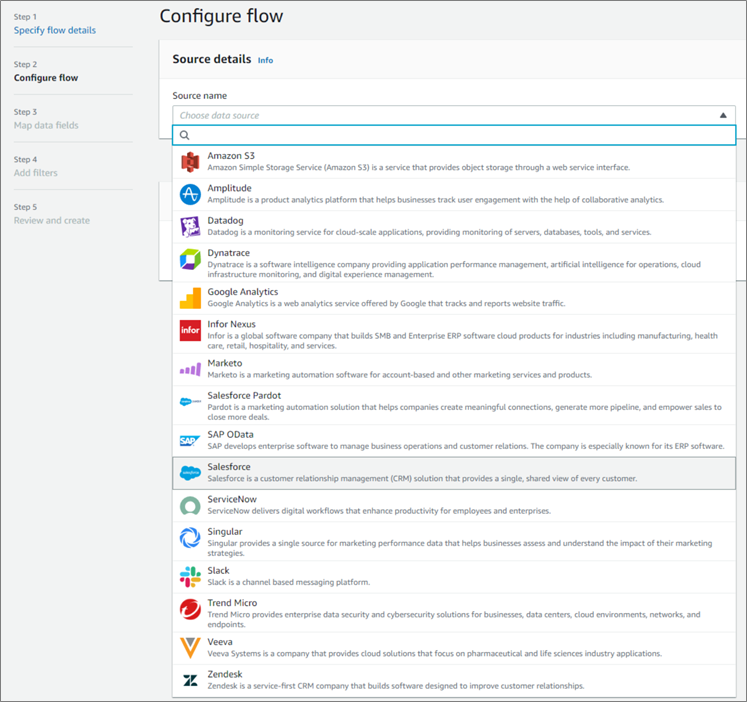
Task: Click the Configure flow step label
Action: click(46, 78)
